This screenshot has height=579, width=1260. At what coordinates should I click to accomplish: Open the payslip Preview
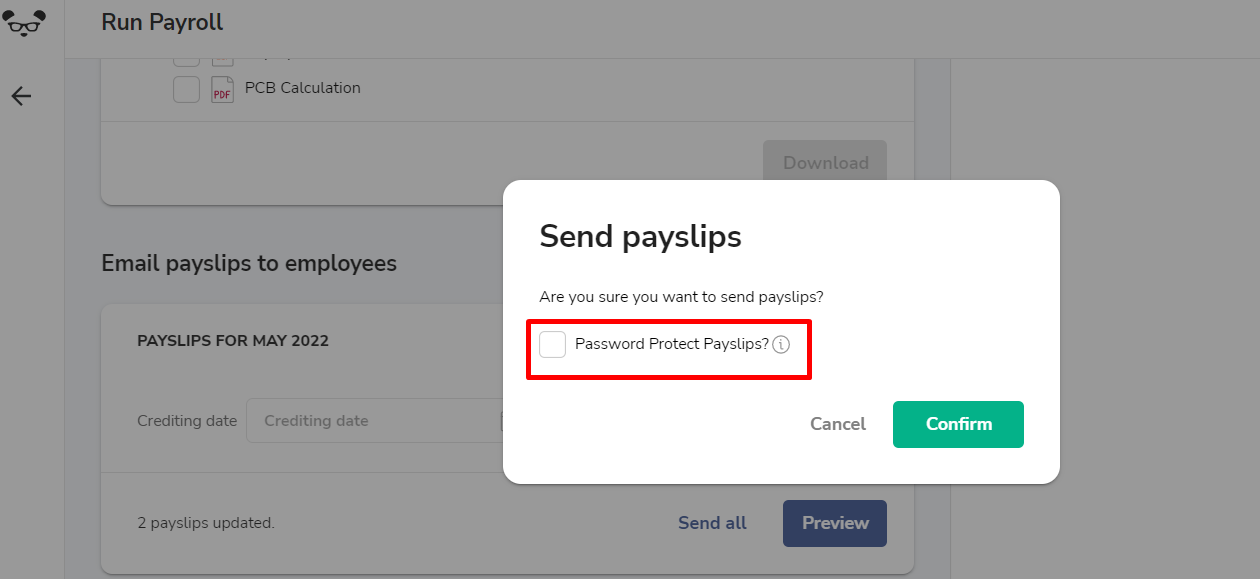[835, 523]
